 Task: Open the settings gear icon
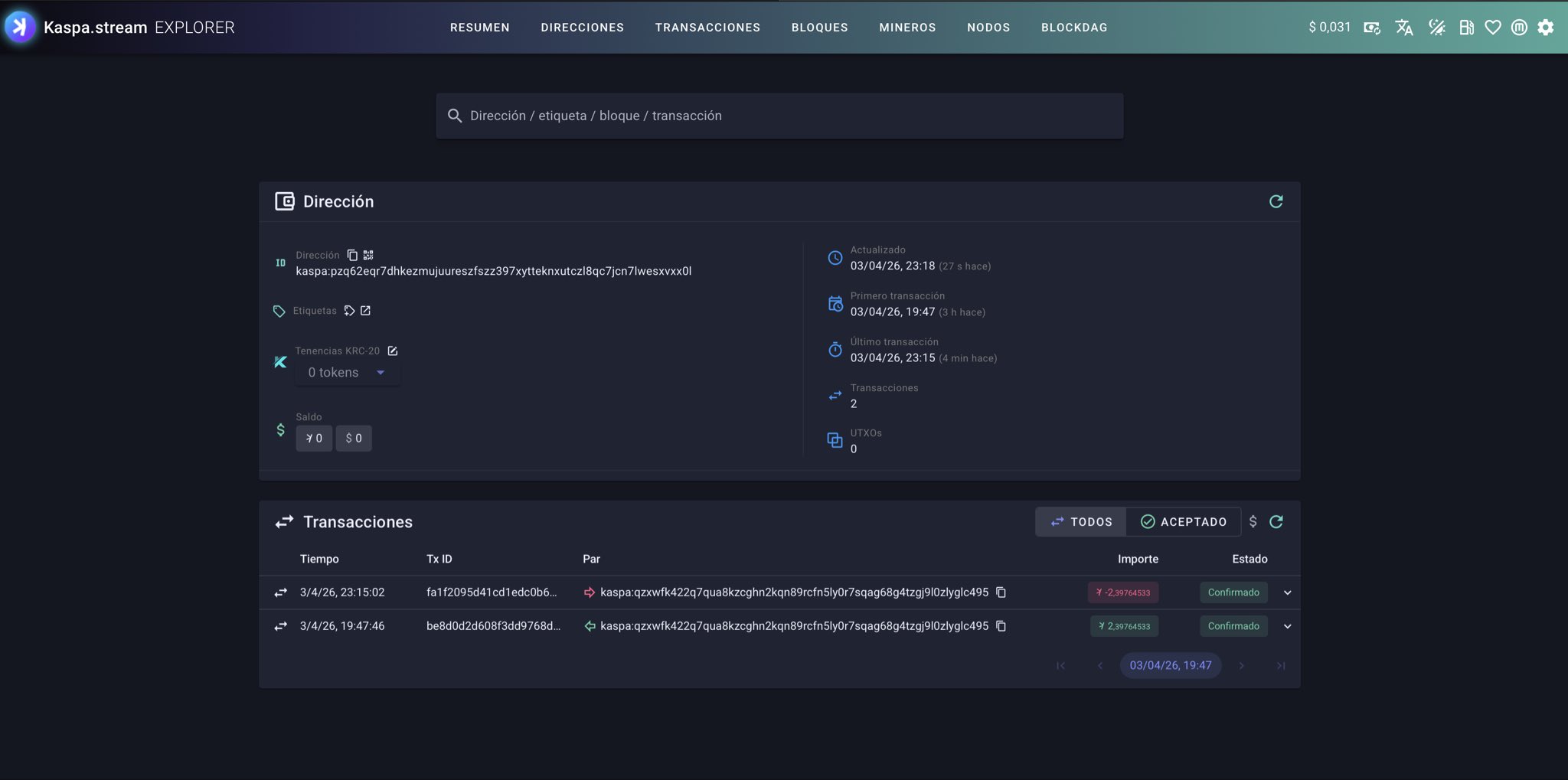point(1546,28)
